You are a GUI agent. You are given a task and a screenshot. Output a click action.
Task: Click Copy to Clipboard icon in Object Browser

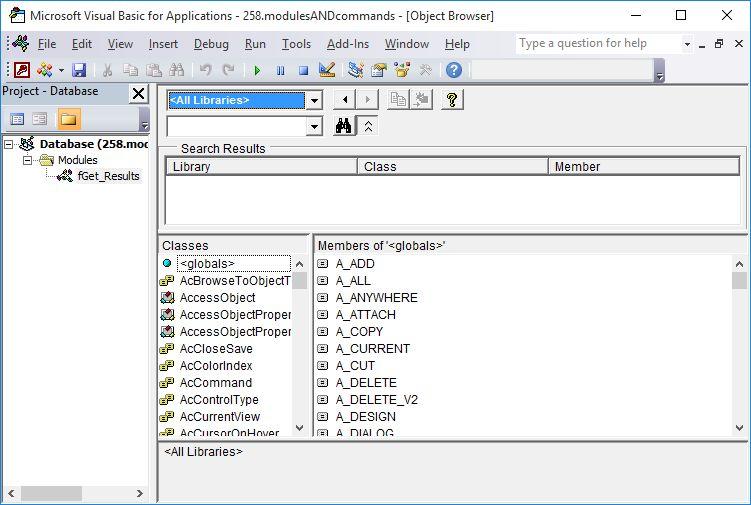pos(398,100)
